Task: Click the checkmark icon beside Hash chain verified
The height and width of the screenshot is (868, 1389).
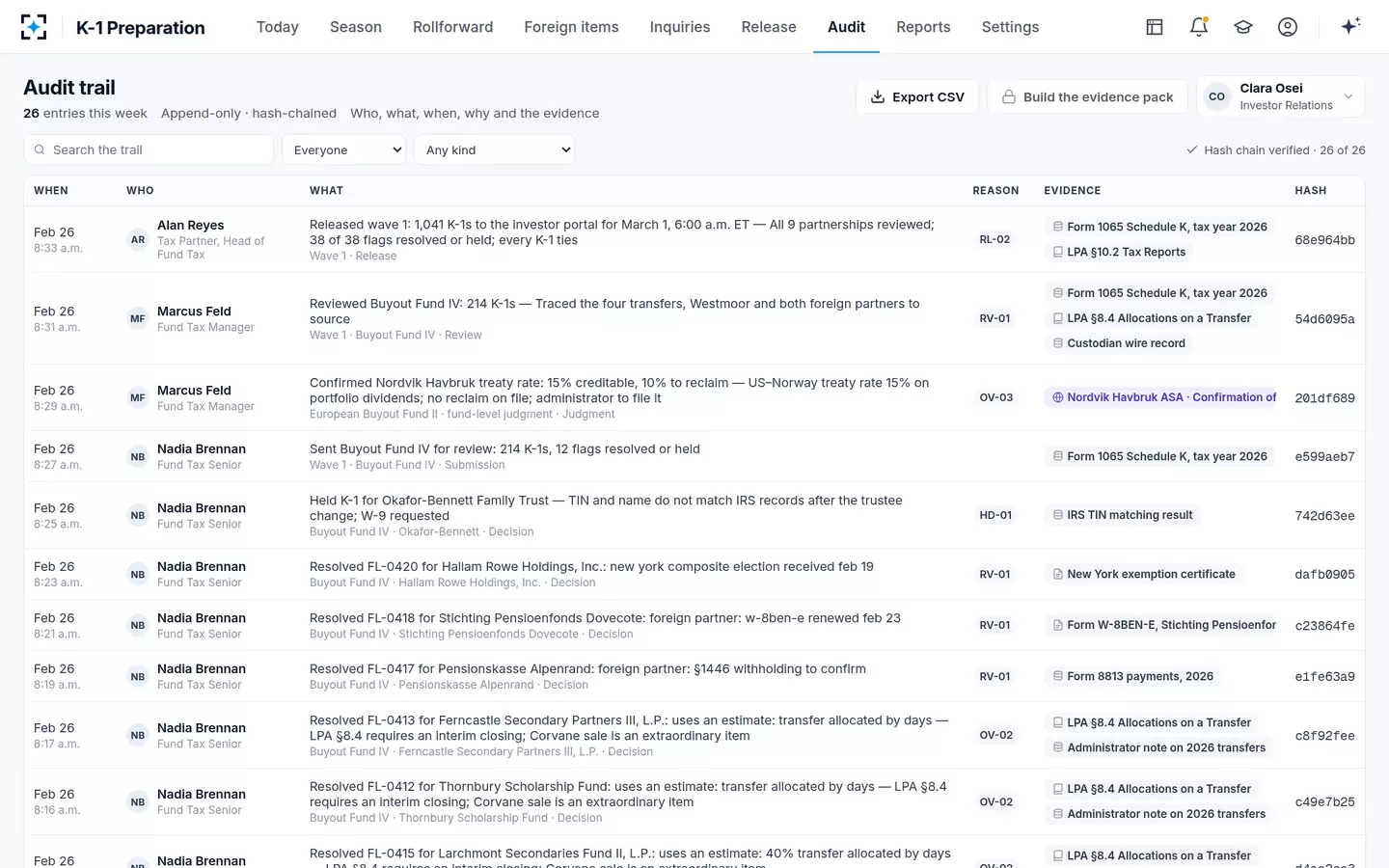Action: [1192, 149]
